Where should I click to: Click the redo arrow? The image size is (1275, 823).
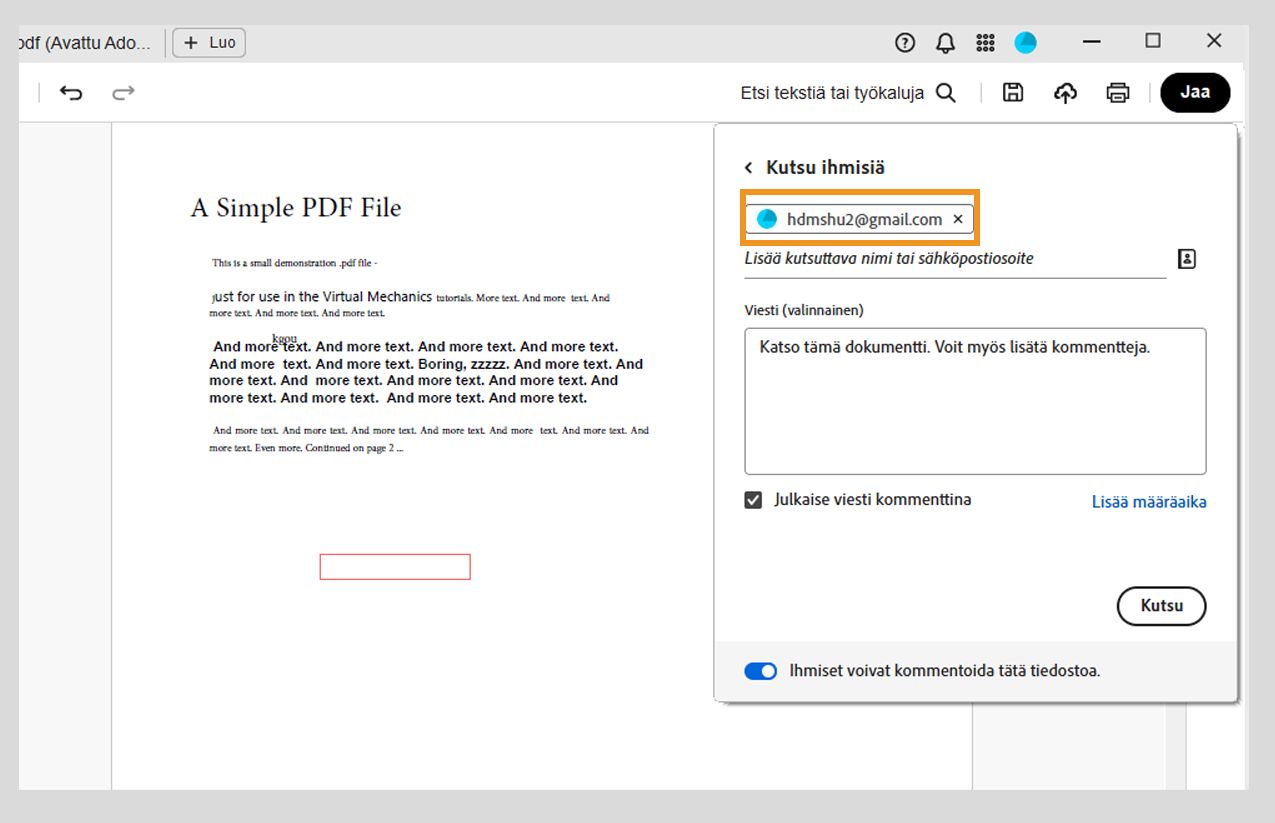123,91
